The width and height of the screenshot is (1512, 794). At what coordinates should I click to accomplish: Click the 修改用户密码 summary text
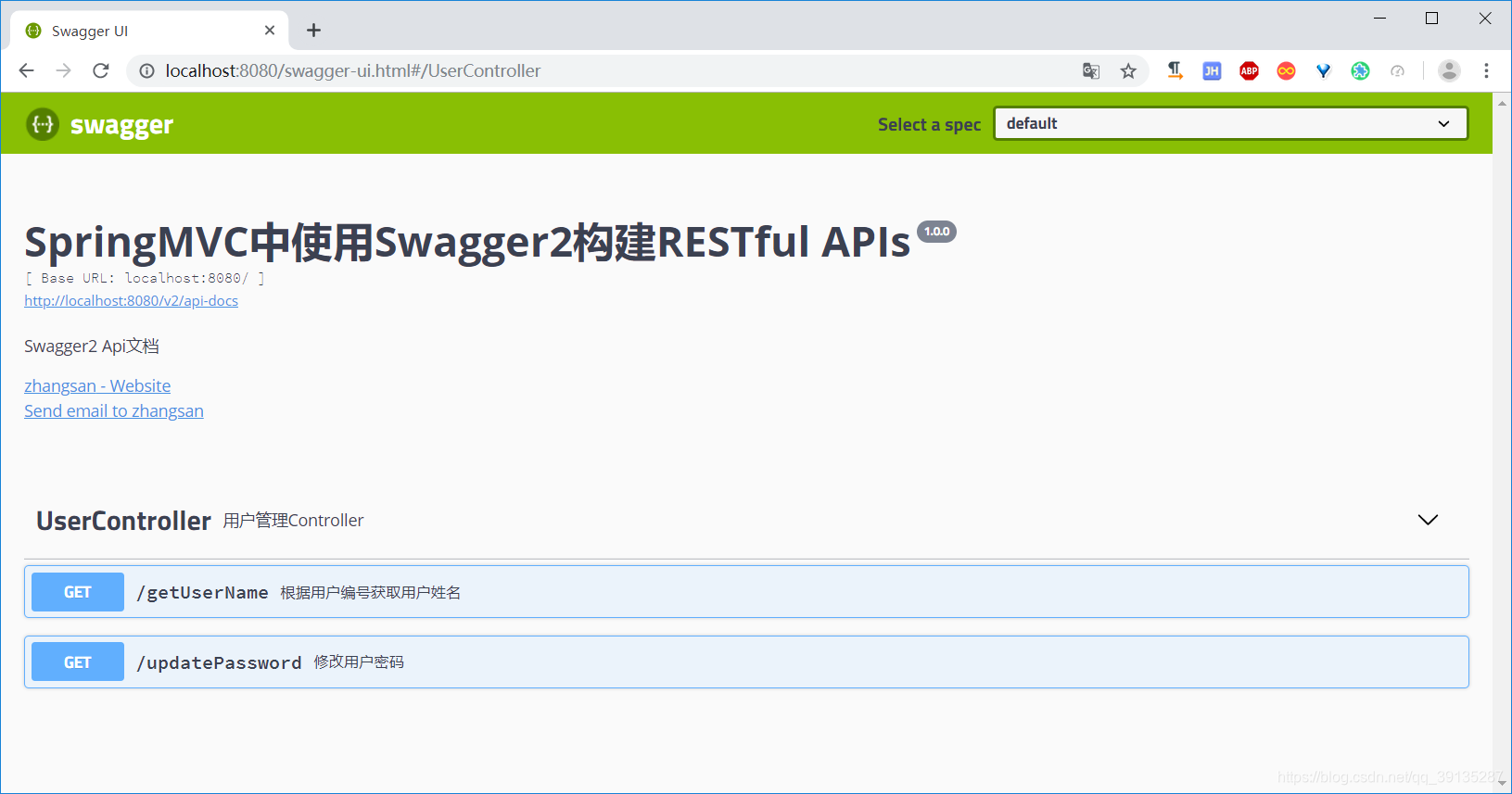359,662
